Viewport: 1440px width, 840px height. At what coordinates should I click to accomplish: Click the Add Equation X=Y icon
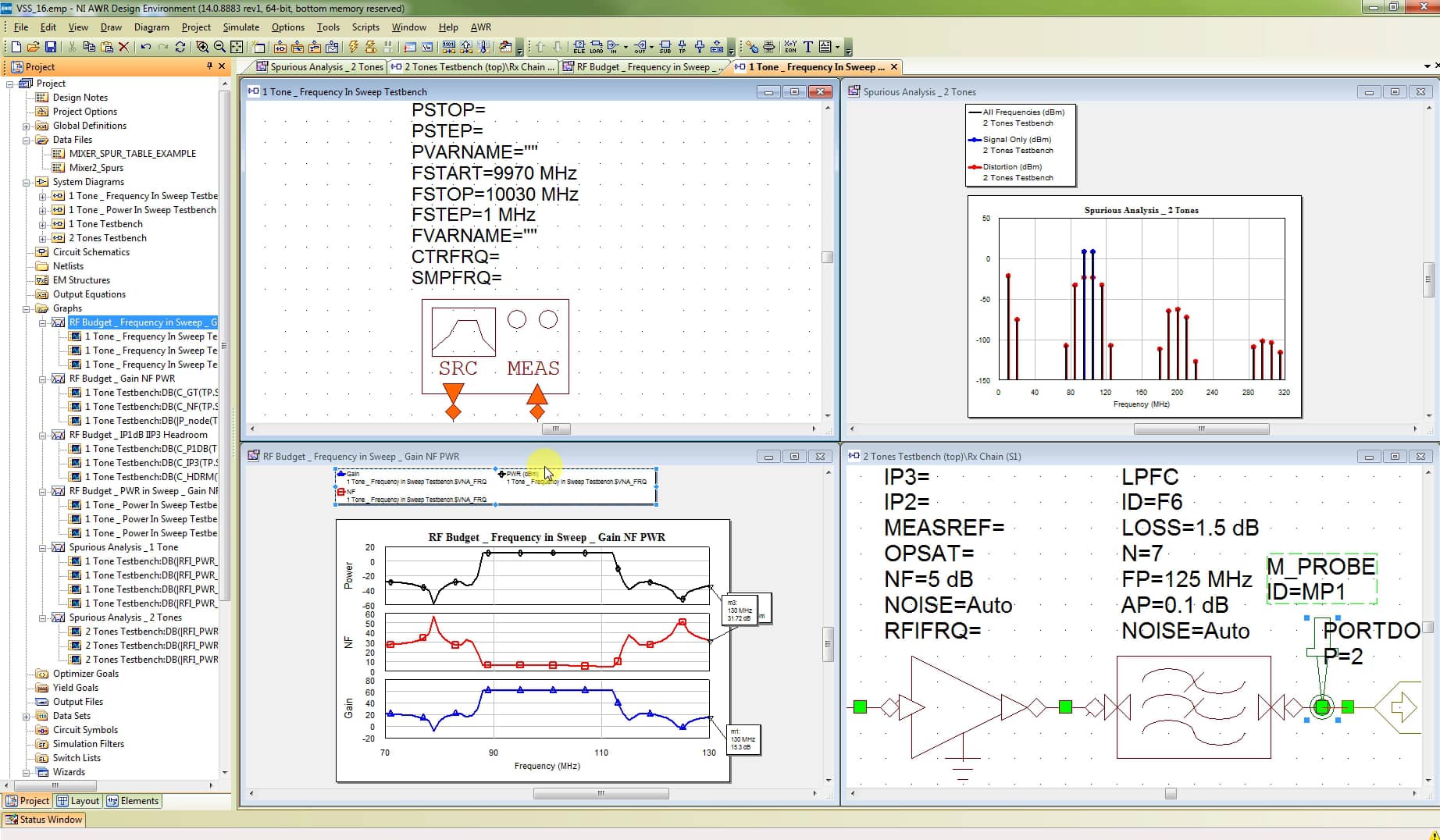(x=790, y=47)
